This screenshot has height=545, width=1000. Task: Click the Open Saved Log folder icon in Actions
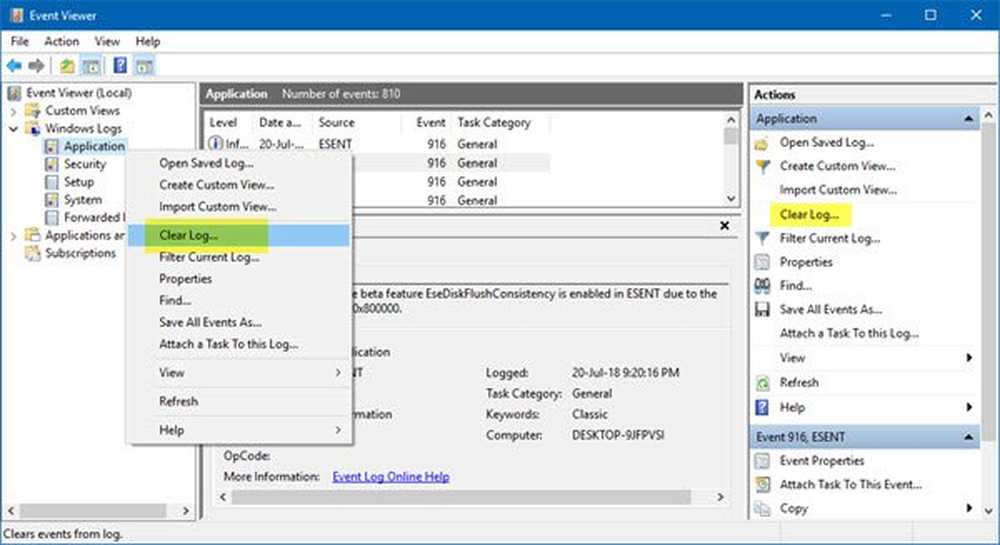(761, 143)
